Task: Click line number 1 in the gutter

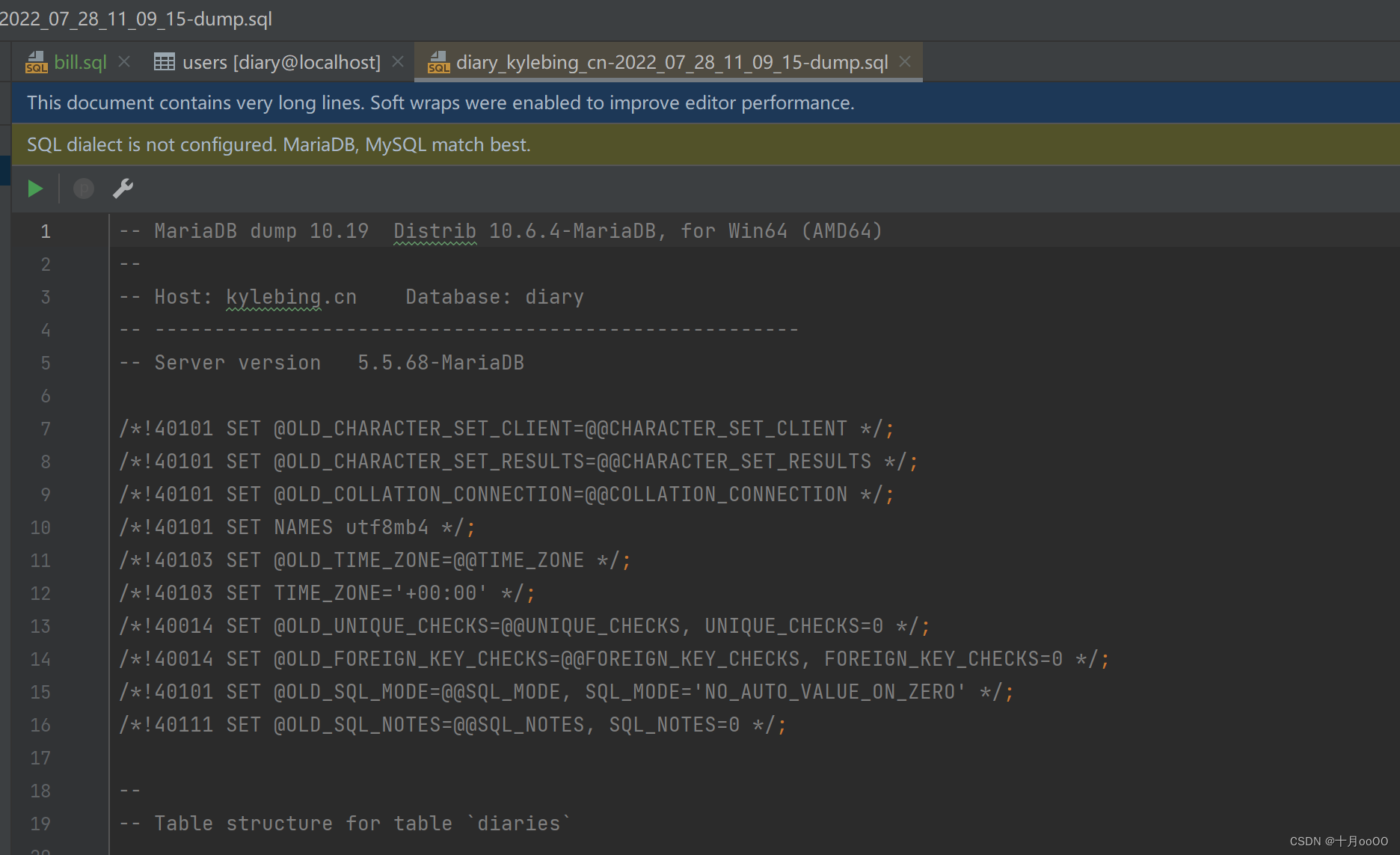Action: 46,231
